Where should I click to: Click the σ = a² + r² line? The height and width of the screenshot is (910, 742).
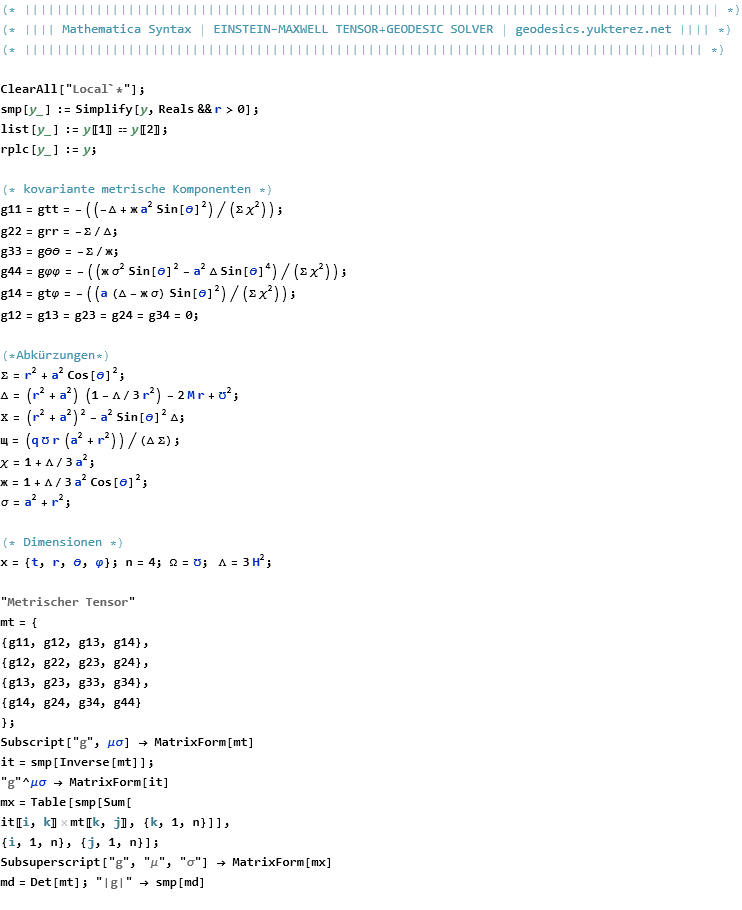[x=35, y=501]
